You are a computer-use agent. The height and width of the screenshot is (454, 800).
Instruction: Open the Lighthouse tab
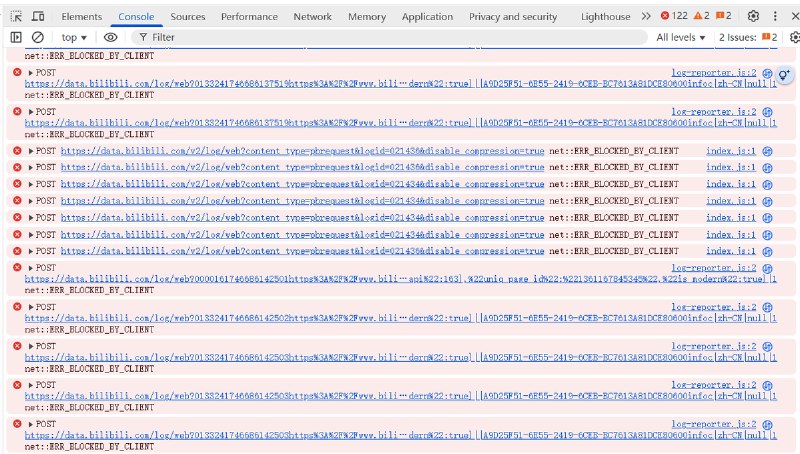click(x=605, y=17)
